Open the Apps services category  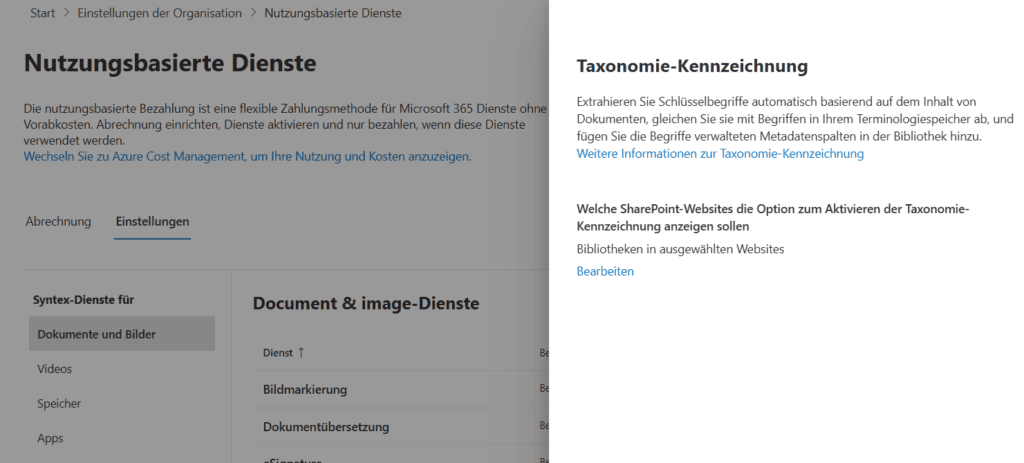click(x=50, y=438)
